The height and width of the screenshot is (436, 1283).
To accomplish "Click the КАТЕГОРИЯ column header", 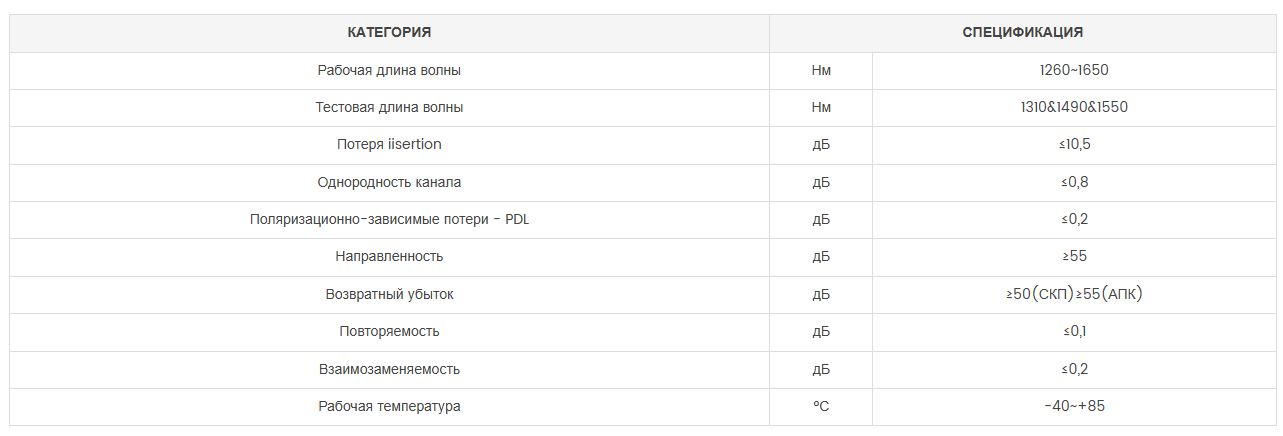I will (389, 33).
